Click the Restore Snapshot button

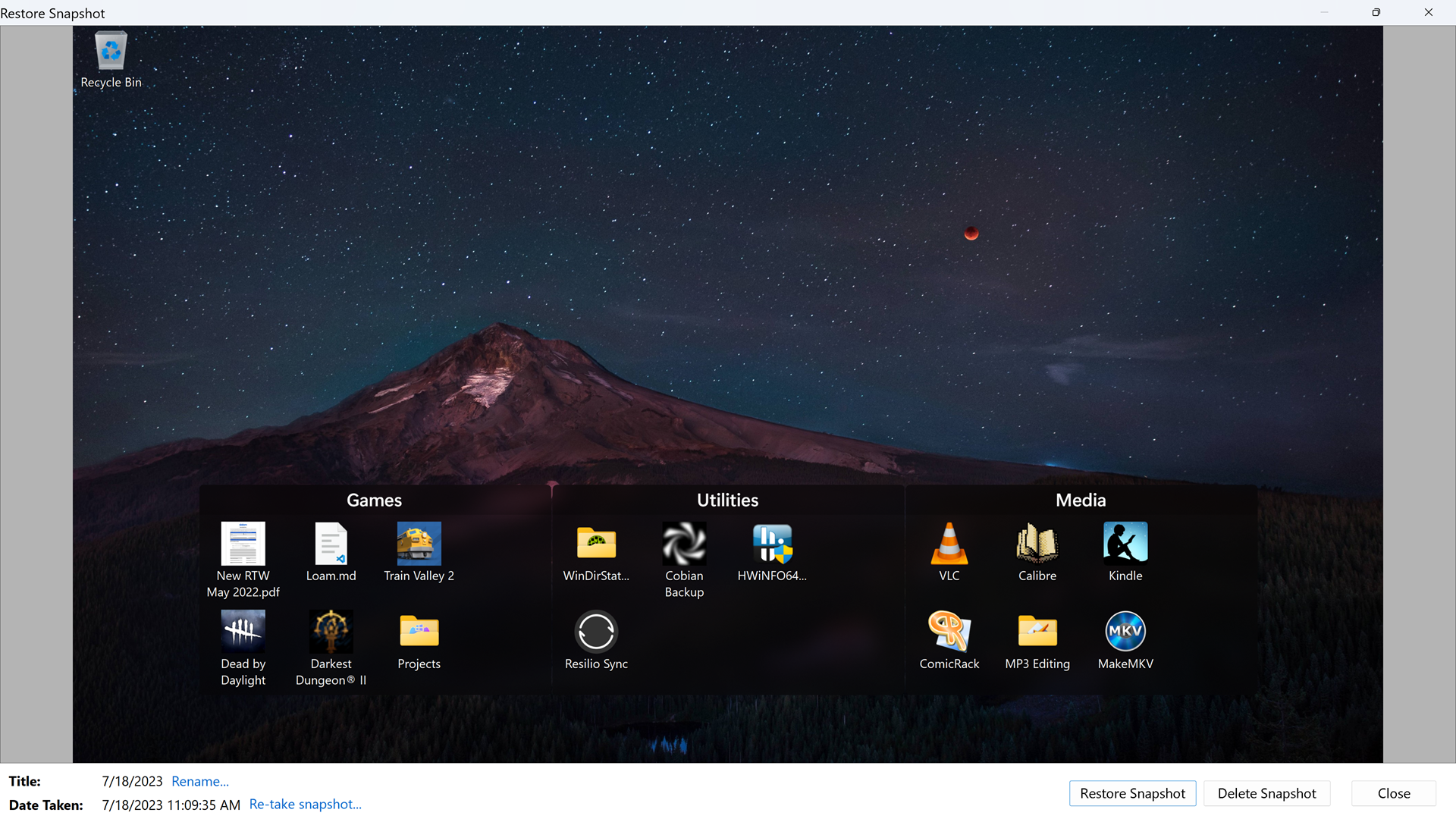[x=1132, y=793]
